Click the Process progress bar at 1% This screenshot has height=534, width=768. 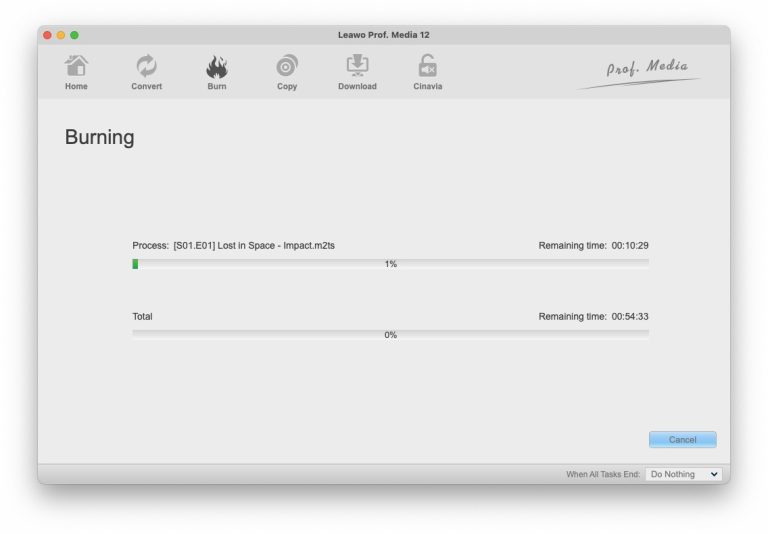point(390,264)
